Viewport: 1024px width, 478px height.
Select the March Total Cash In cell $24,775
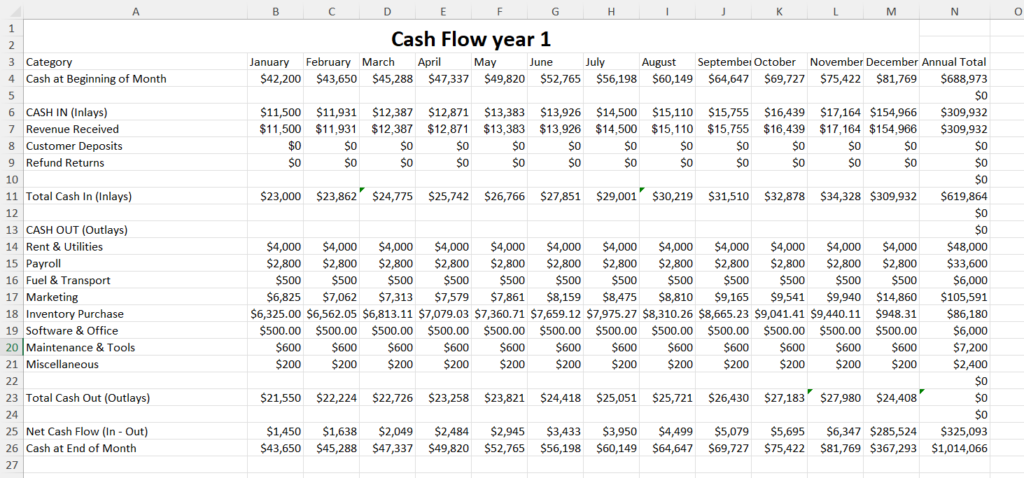point(387,196)
